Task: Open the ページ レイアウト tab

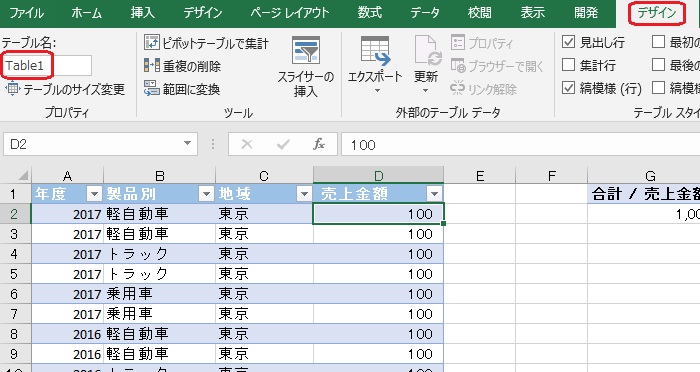Action: point(290,13)
